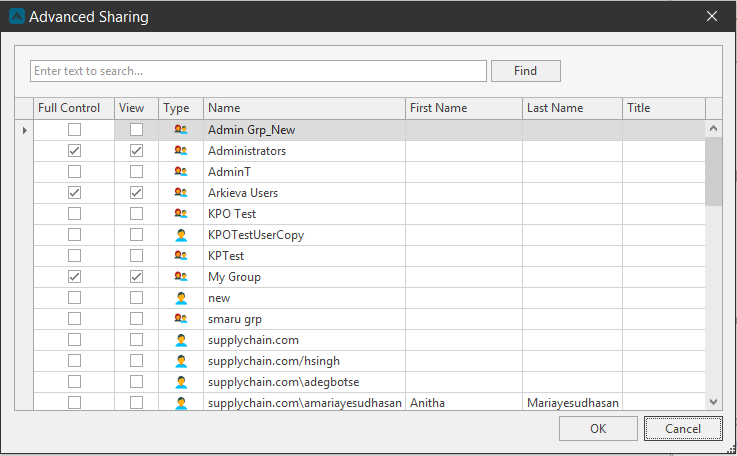Click the user icon for supplychain.com/hsingh
The image size is (737, 456).
pos(181,361)
